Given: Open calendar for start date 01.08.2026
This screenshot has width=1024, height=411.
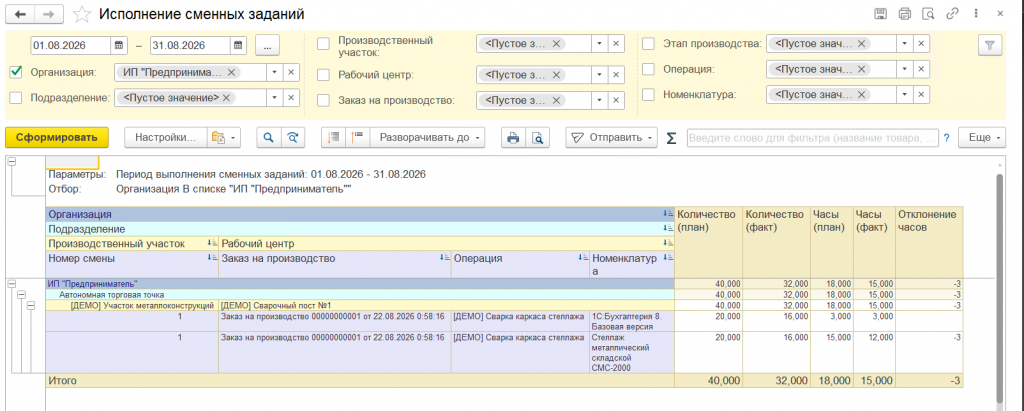Looking at the screenshot, I should (119, 45).
